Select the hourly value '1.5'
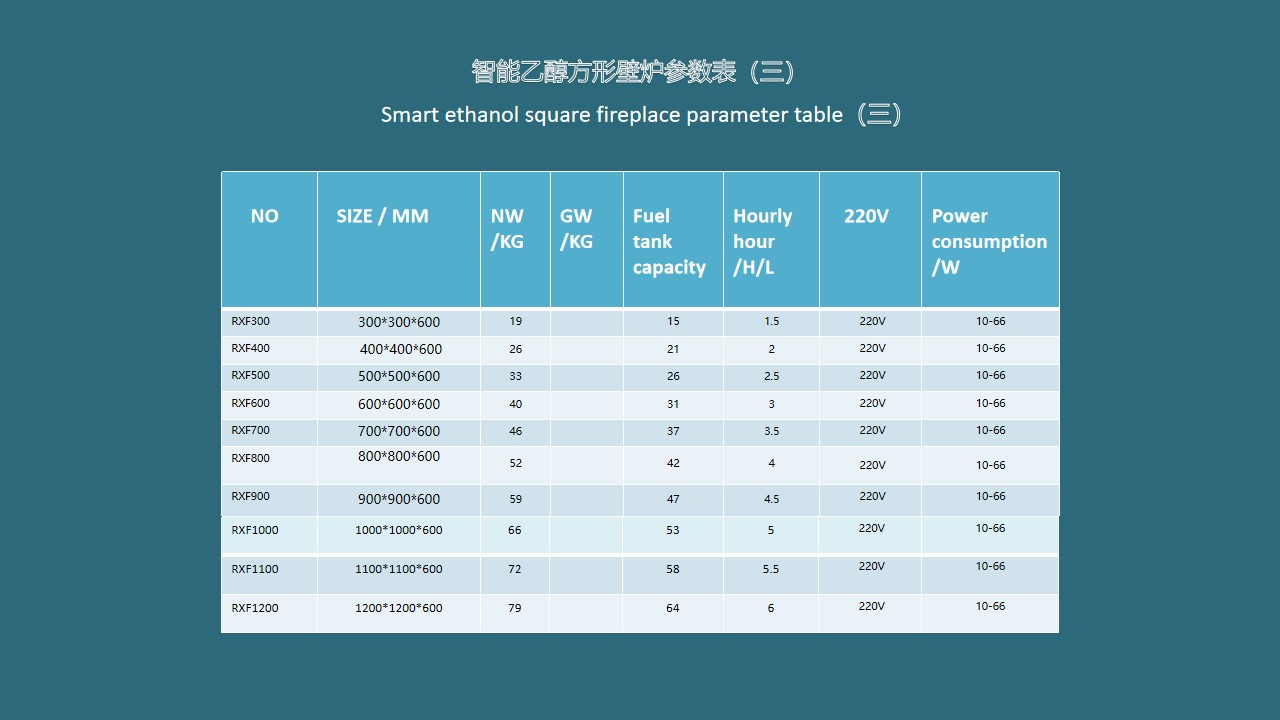The width and height of the screenshot is (1280, 720). [771, 321]
